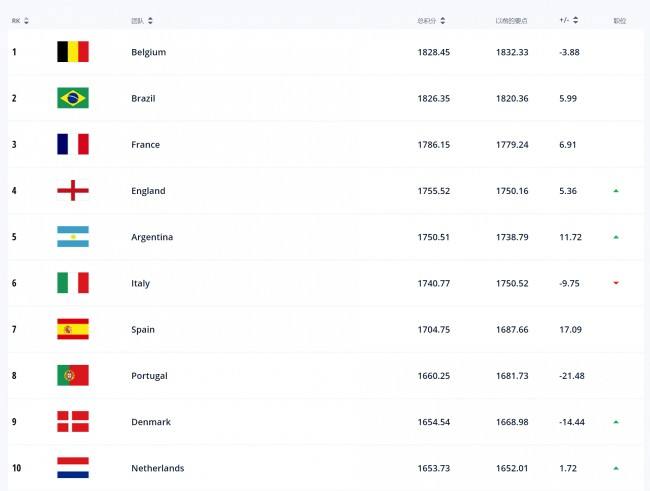This screenshot has width=650, height=491.
Task: Click Italy's red down-arrow position indicator
Action: pos(616,283)
